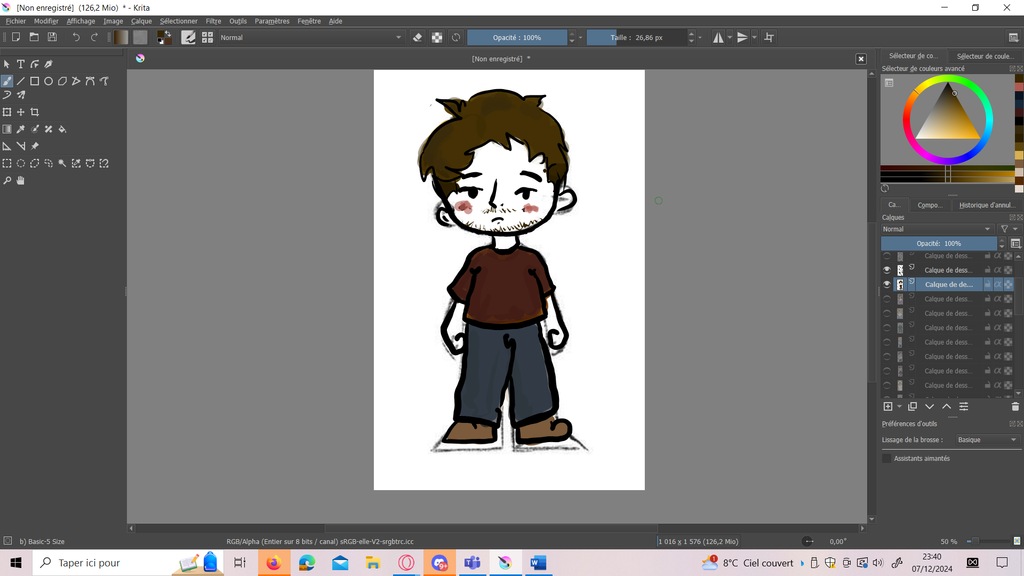Toggle eraser mode in top toolbar
Screen dimensions: 1024x576
418,37
